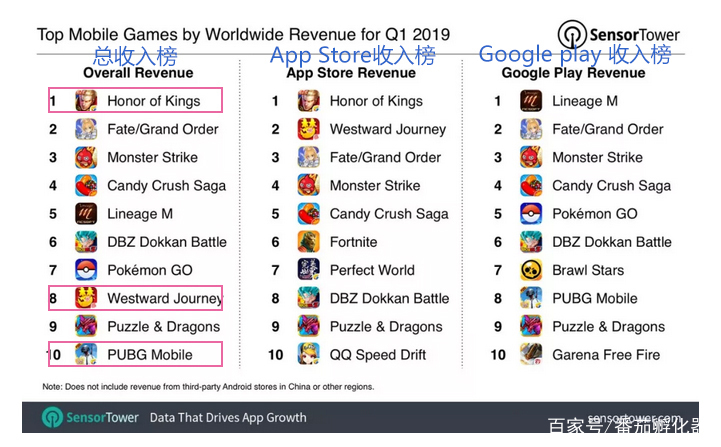The height and width of the screenshot is (447, 721).
Task: Click the highlighted Westward Journey row in Overall
Action: [x=135, y=298]
